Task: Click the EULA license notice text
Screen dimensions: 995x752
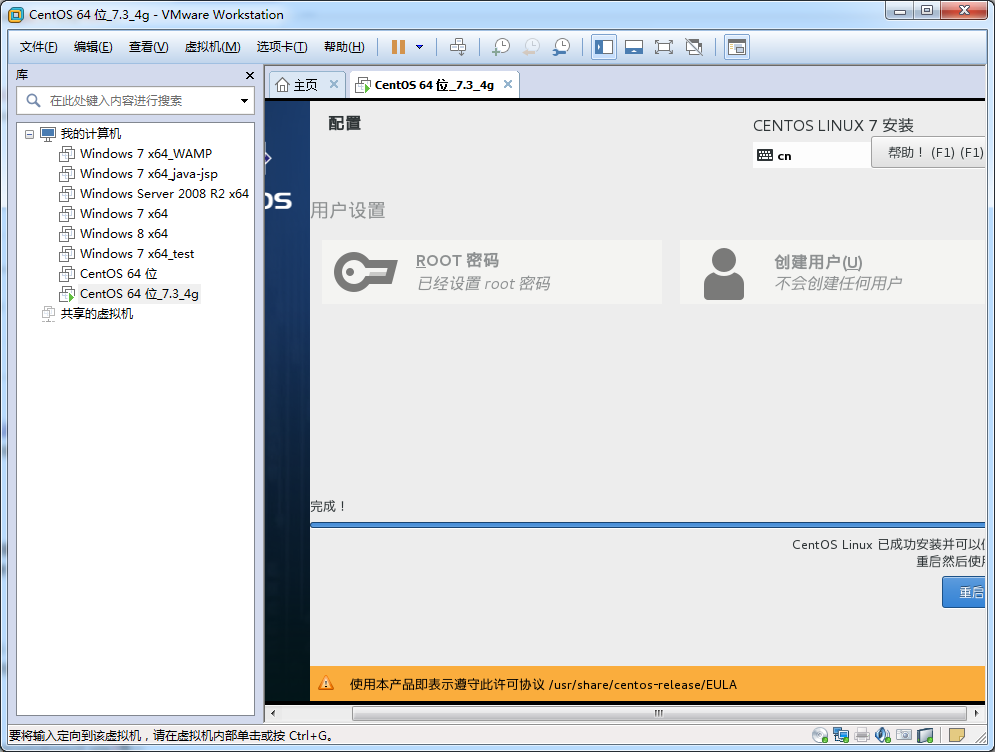Action: coord(543,685)
